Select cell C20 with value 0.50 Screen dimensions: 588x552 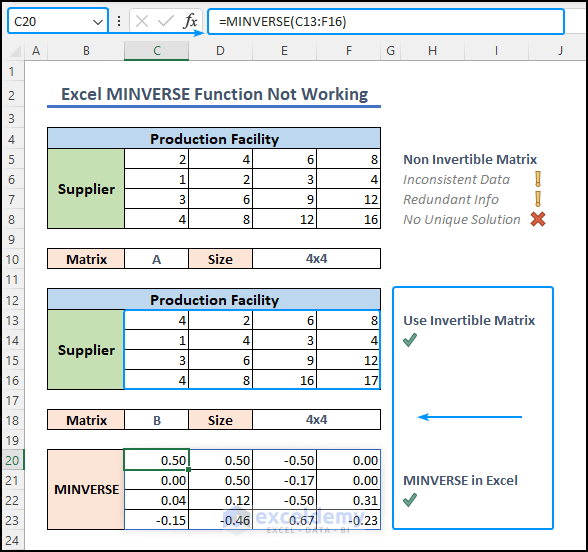pos(157,460)
